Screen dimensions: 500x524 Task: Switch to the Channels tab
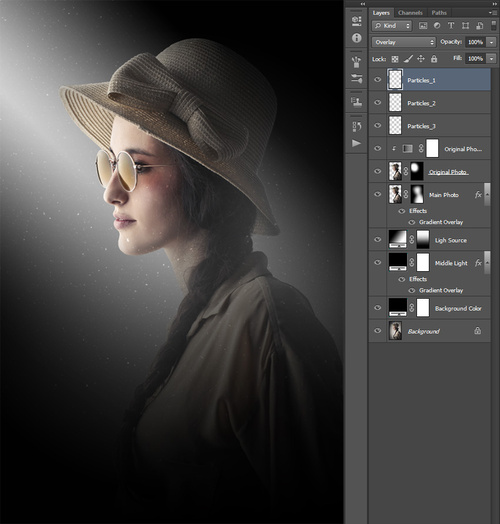coord(410,13)
